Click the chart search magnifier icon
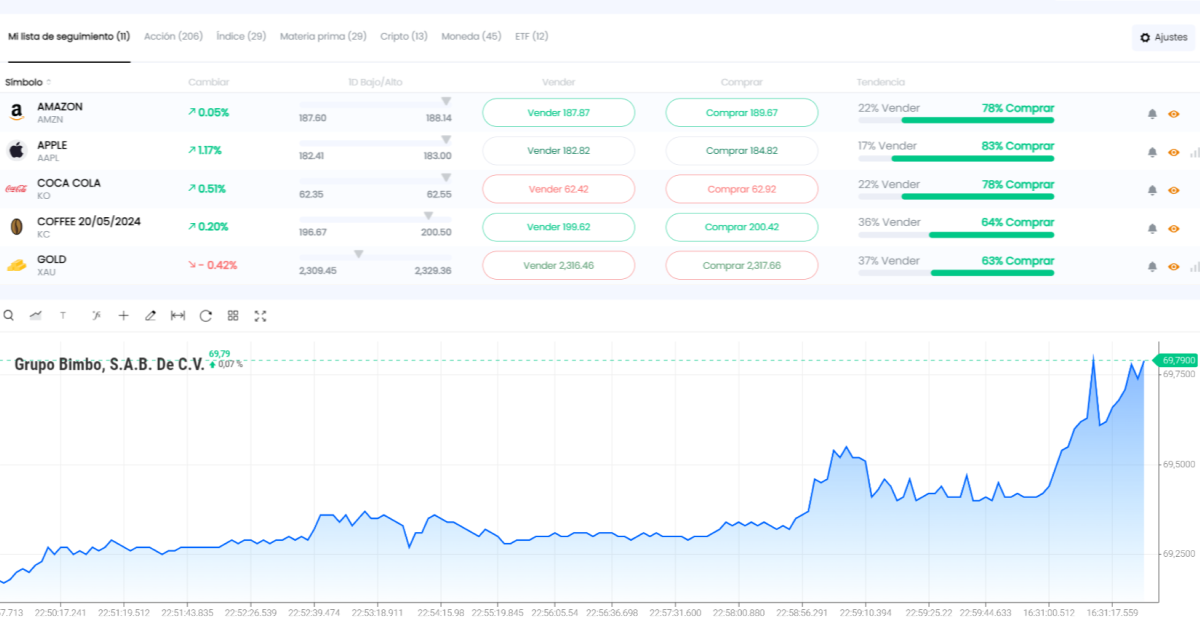The width and height of the screenshot is (1200, 628). [x=8, y=315]
